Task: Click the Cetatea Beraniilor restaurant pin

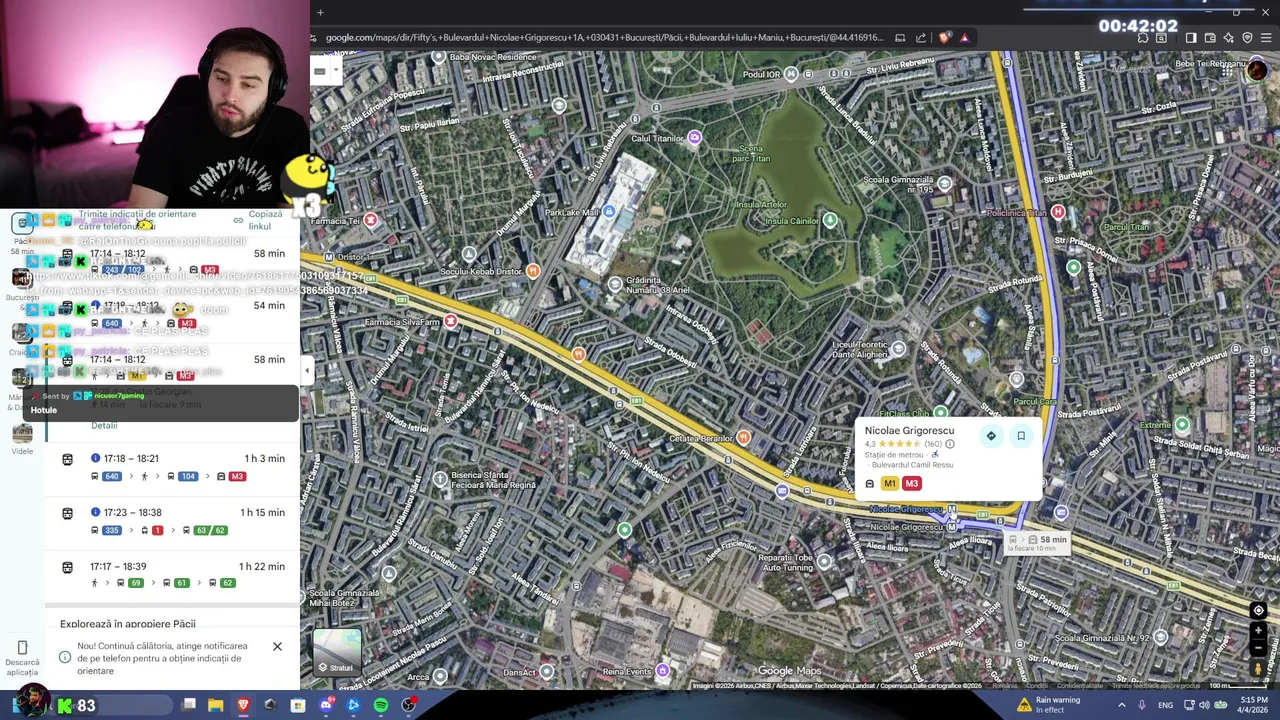Action: [x=743, y=438]
